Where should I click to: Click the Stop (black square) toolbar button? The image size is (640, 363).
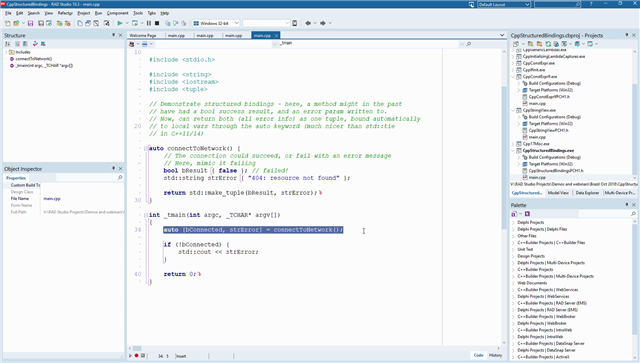157,23
